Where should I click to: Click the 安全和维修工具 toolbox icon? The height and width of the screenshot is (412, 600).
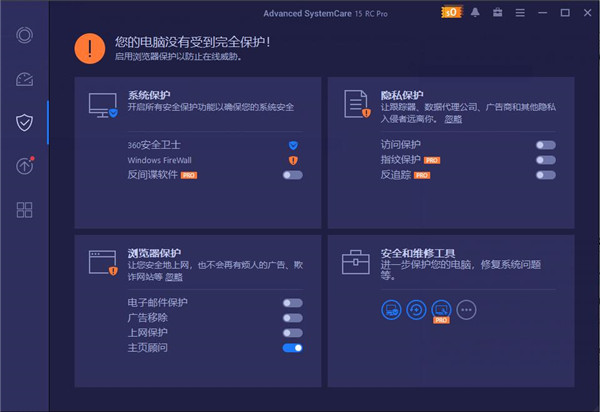pyautogui.click(x=356, y=262)
